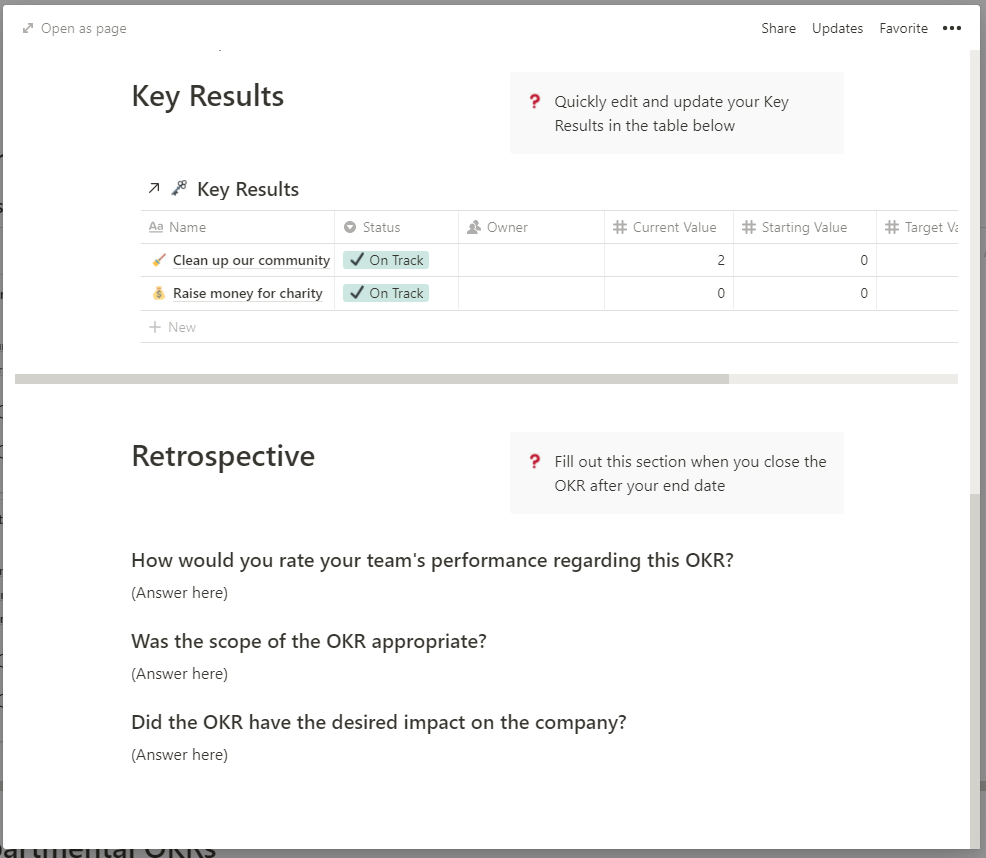Screen dimensions: 986x858
Task: Click the red question mark in Key Results callout
Action: coord(535,101)
